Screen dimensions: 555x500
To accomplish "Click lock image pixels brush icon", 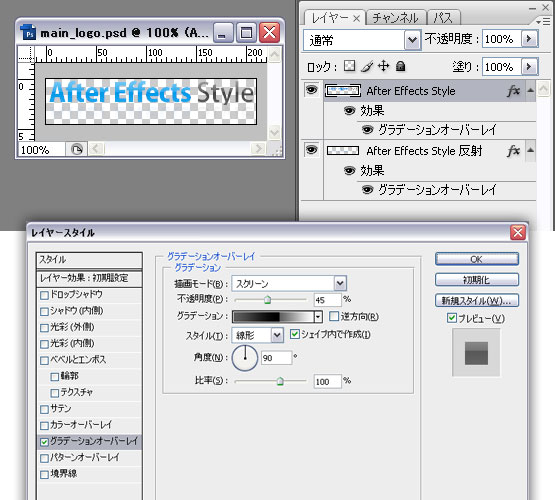I will 367,66.
